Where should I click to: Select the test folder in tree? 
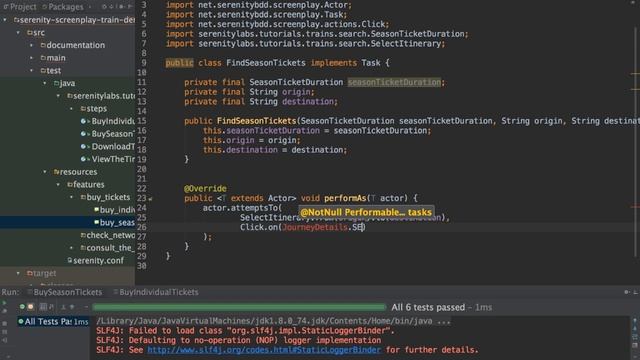tap(51, 70)
